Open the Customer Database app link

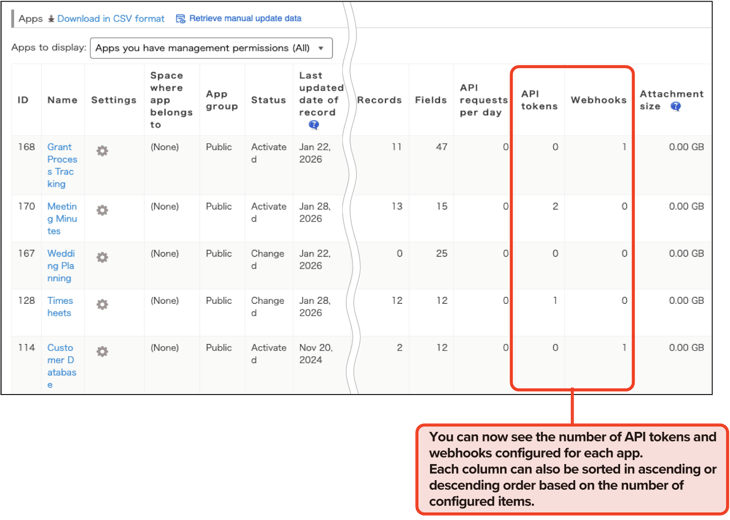tap(61, 365)
